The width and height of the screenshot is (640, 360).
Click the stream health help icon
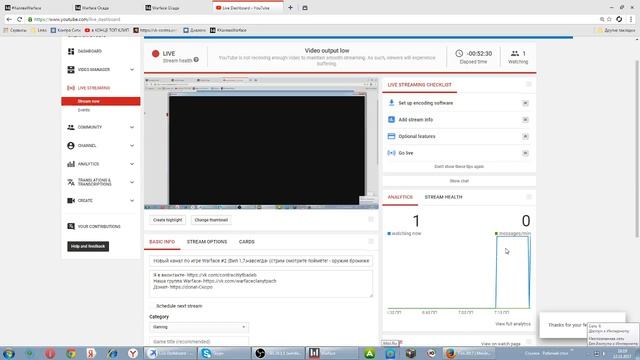point(196,60)
